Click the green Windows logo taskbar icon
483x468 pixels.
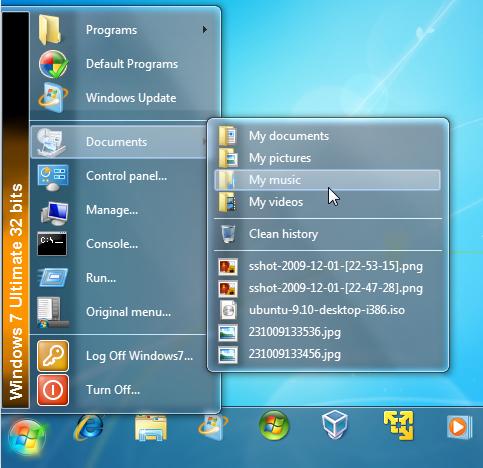click(274, 425)
